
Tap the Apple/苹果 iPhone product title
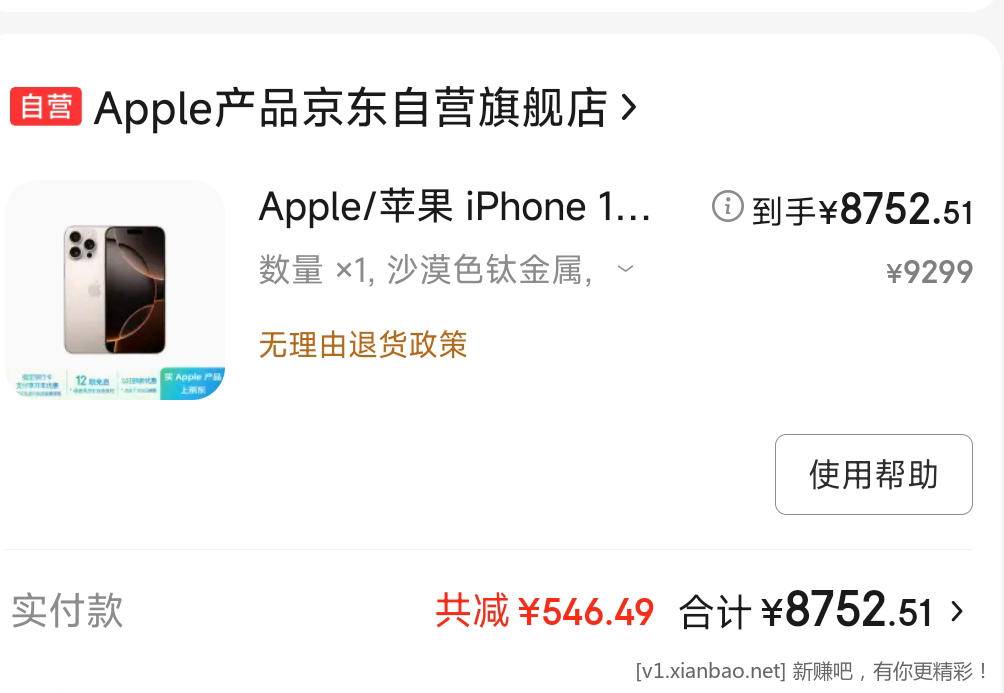point(455,207)
